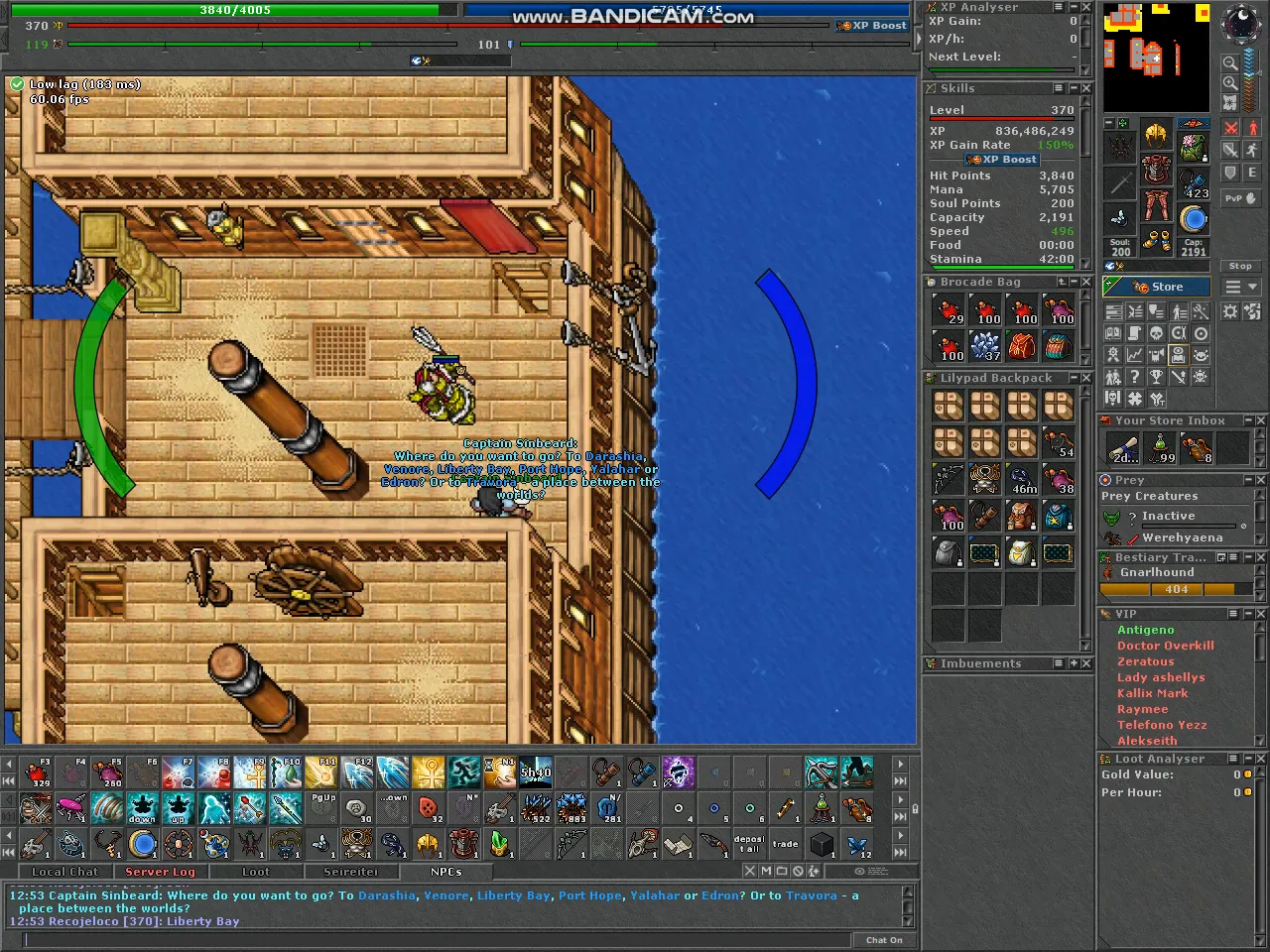Viewport: 1270px width, 952px height.
Task: Open the Seireitei chat tab
Action: (x=350, y=872)
